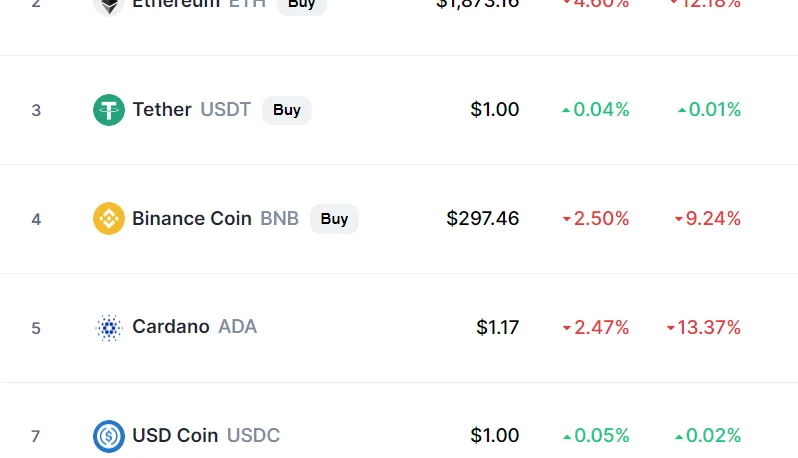798x458 pixels.
Task: Click the Cardano logo icon
Action: [108, 328]
